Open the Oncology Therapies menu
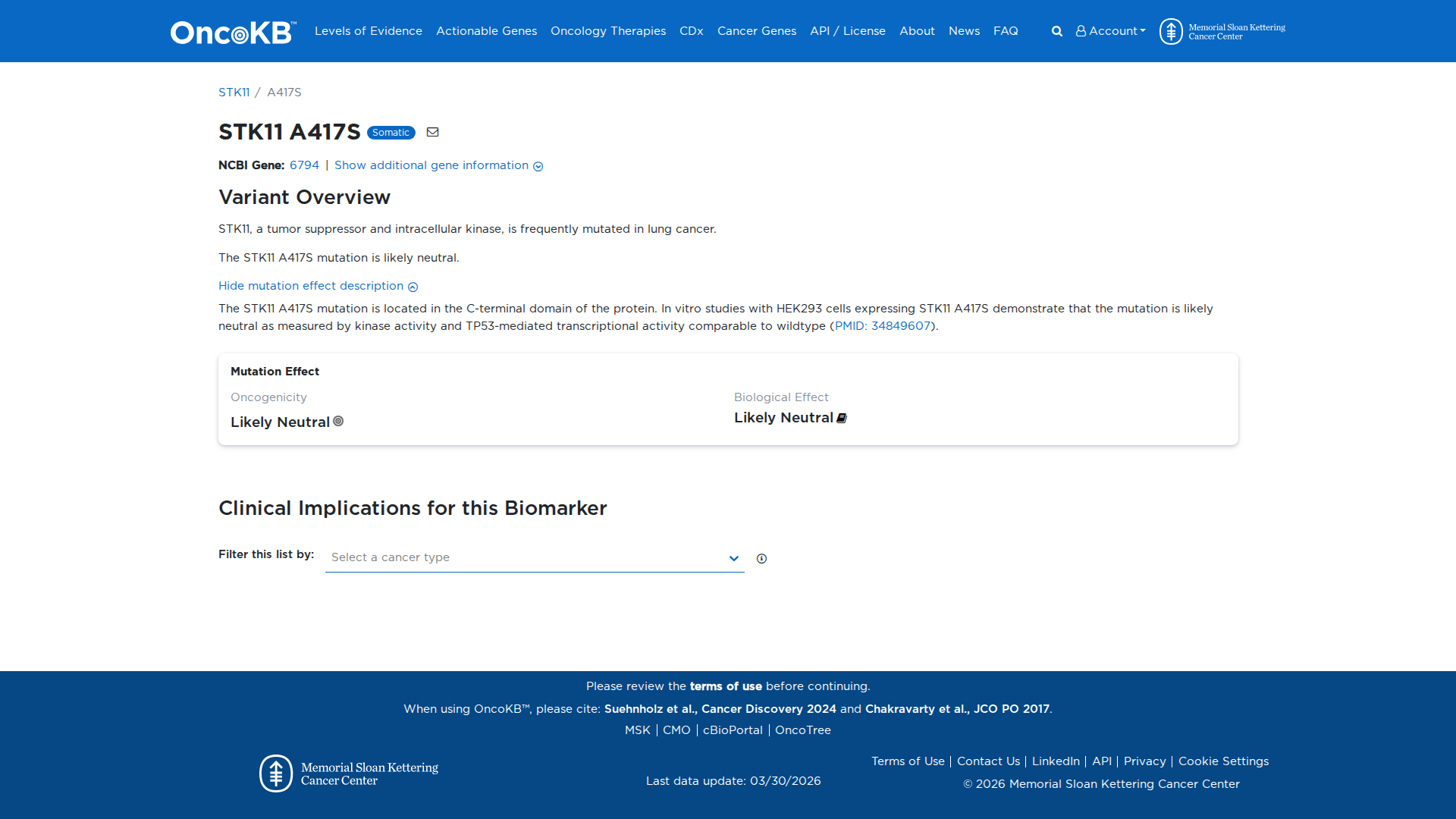The image size is (1456, 819). [x=607, y=31]
